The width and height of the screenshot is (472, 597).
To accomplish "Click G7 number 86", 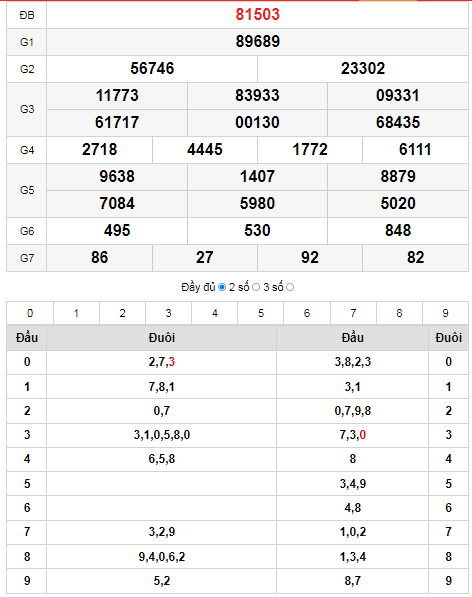I will click(99, 258).
